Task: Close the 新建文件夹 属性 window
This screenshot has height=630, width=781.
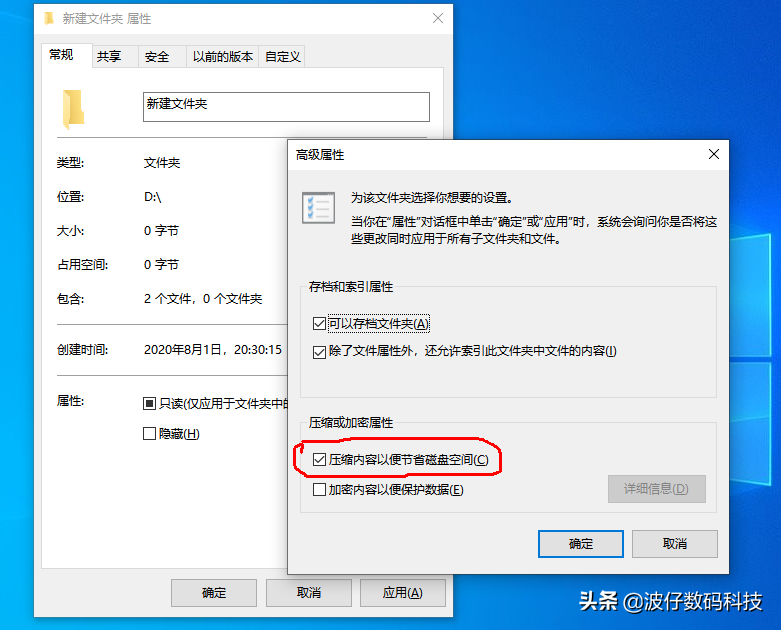Action: (438, 18)
